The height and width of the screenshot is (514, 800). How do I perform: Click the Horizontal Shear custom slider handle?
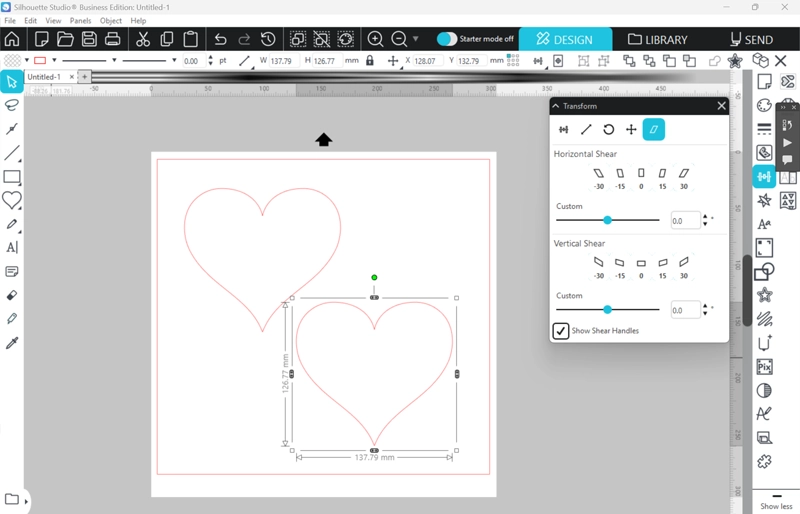click(x=607, y=220)
